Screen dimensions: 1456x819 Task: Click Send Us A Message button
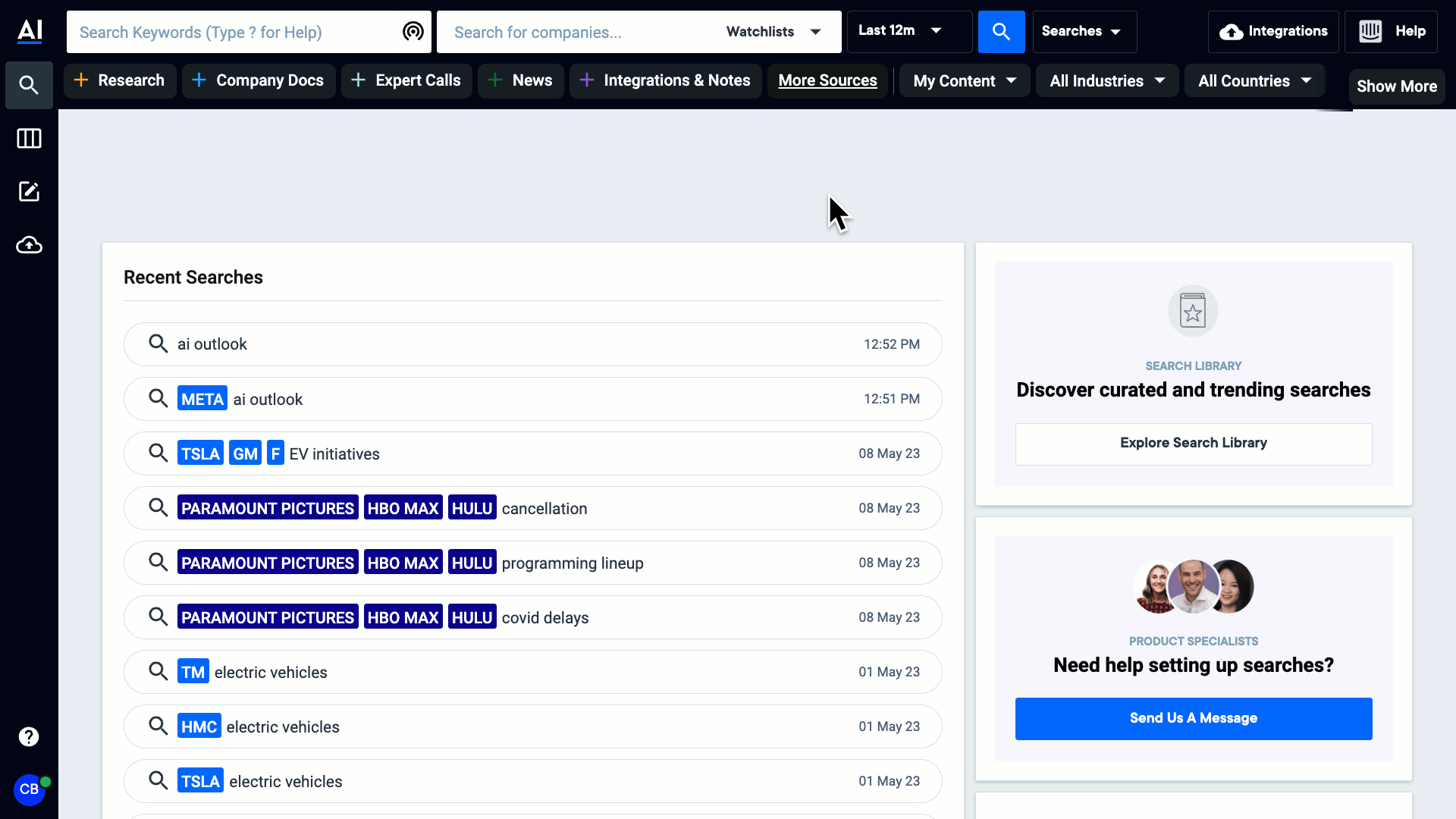pos(1194,718)
